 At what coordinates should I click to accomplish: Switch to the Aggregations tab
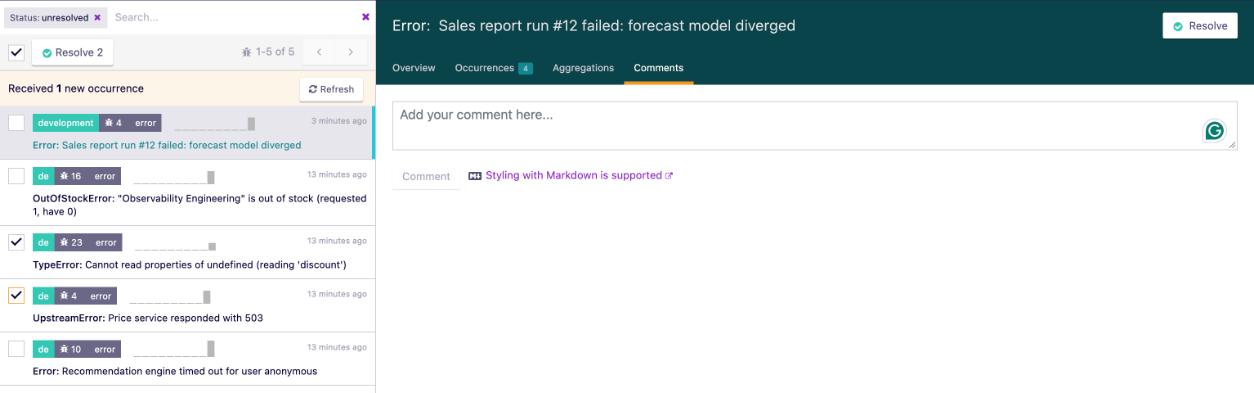pos(583,68)
